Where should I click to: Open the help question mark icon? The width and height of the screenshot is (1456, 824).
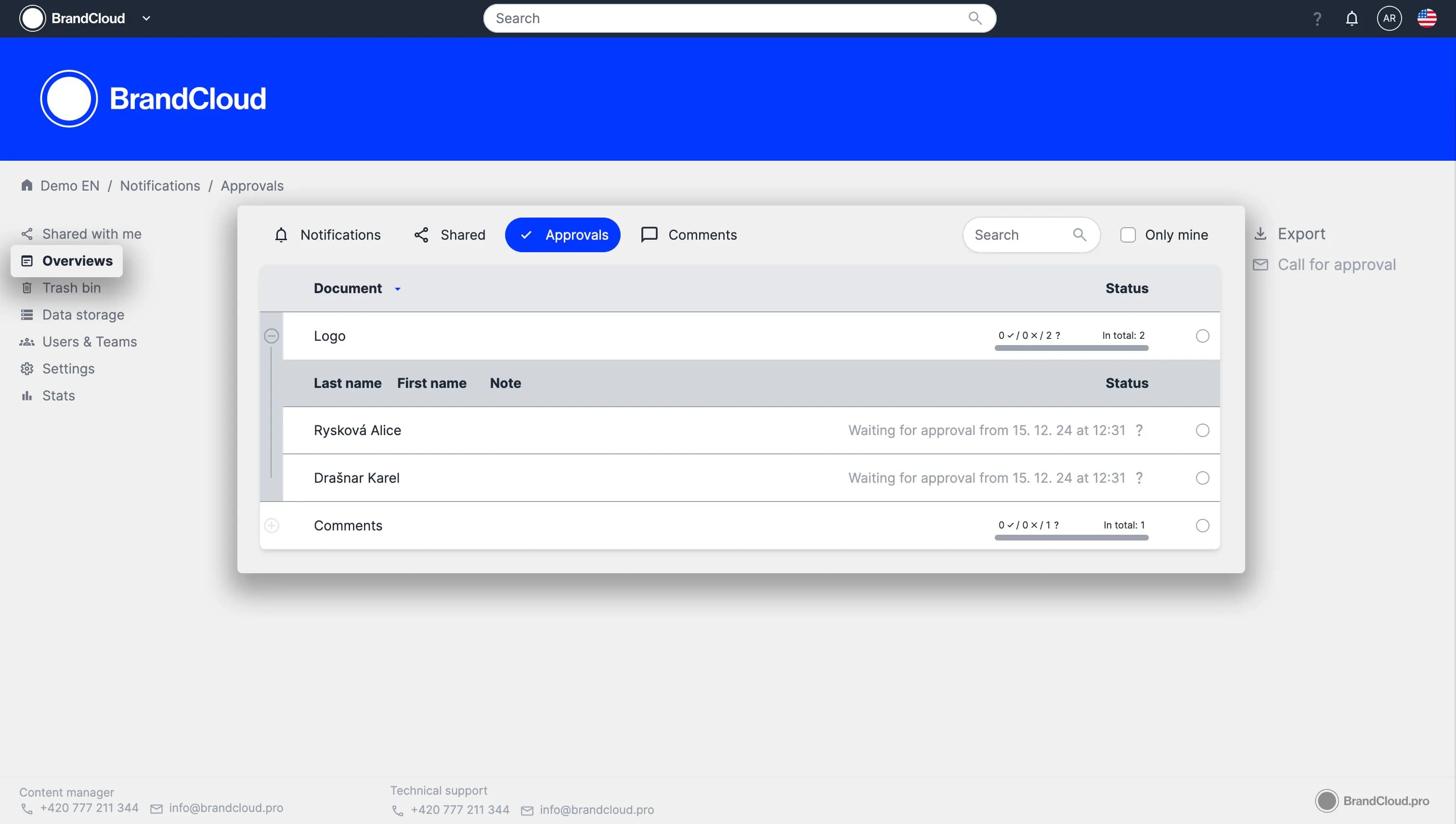pos(1317,19)
